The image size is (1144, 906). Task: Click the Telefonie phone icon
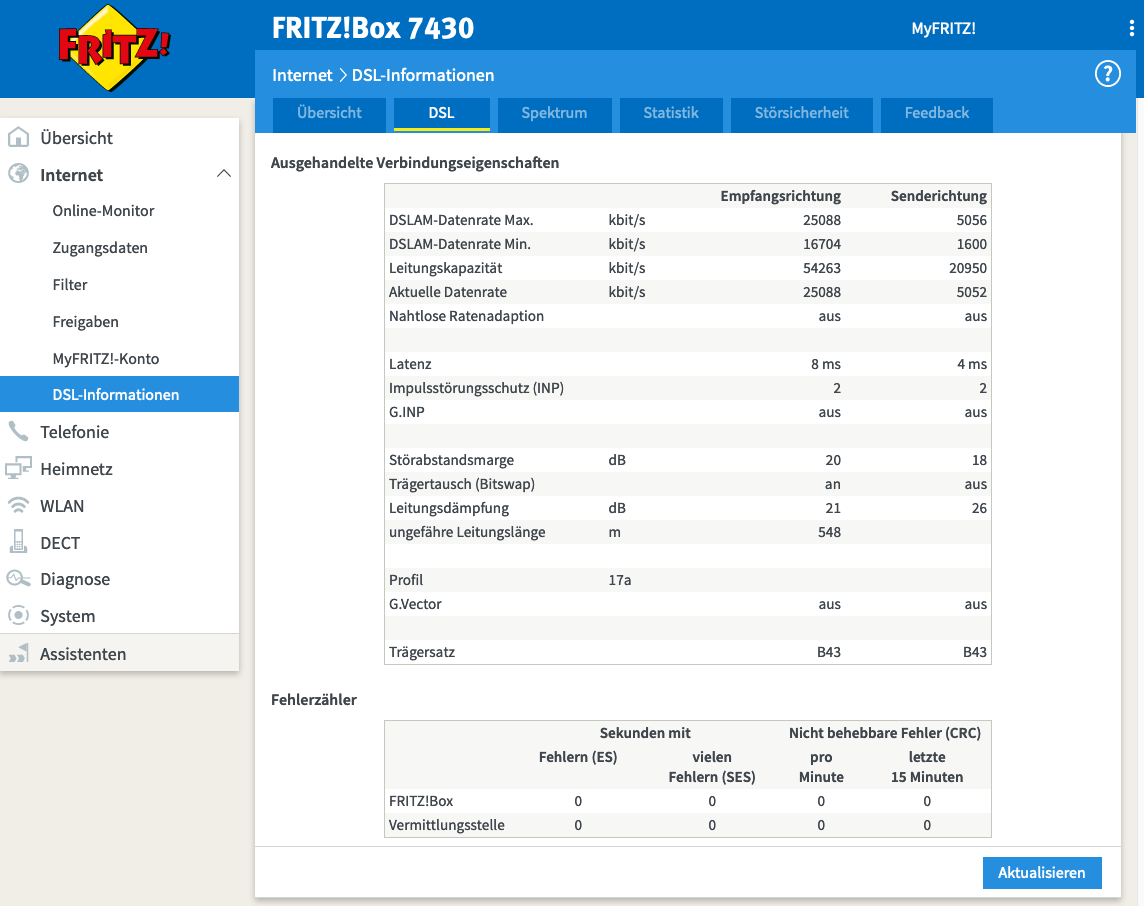pyautogui.click(x=18, y=431)
